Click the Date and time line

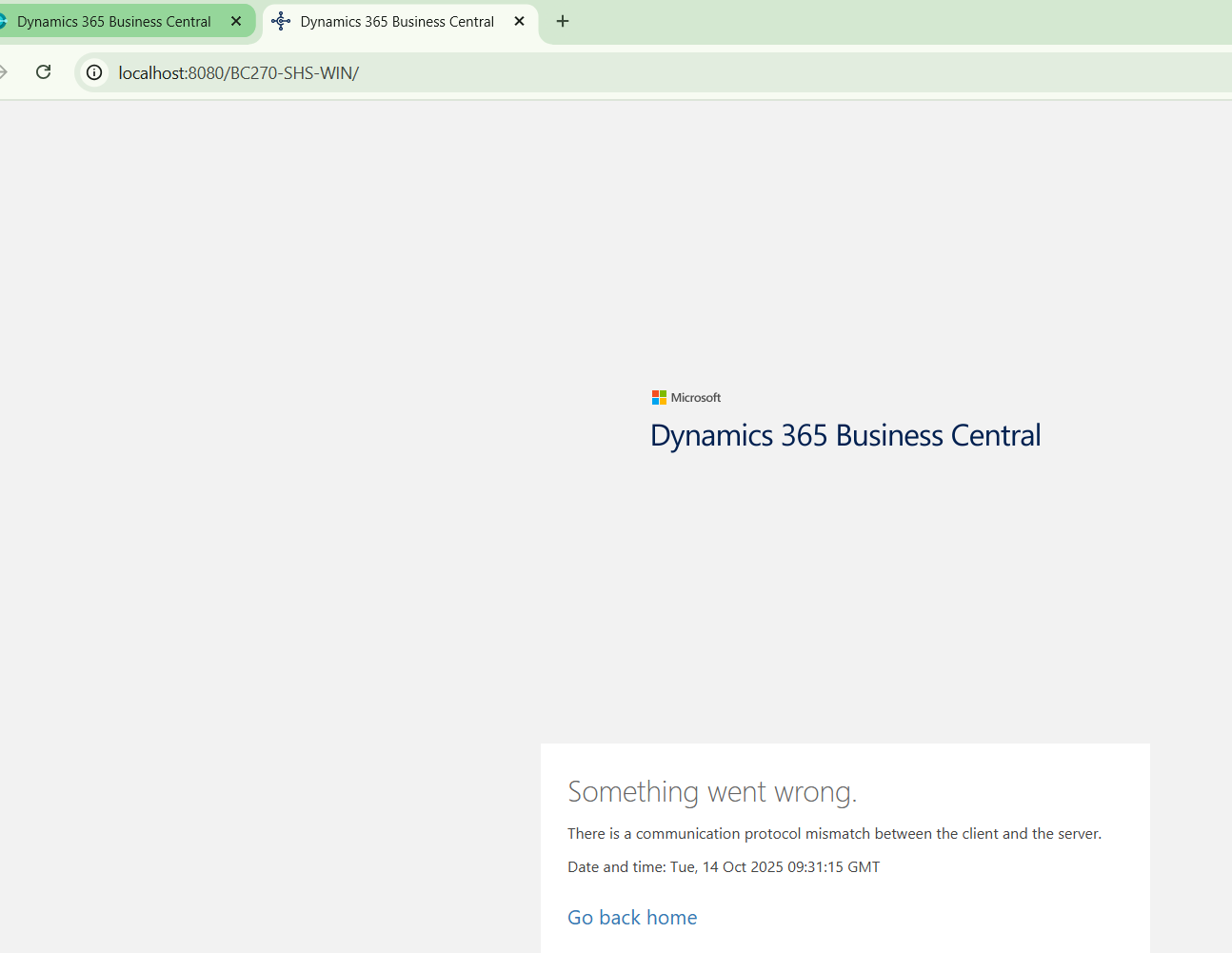click(724, 866)
